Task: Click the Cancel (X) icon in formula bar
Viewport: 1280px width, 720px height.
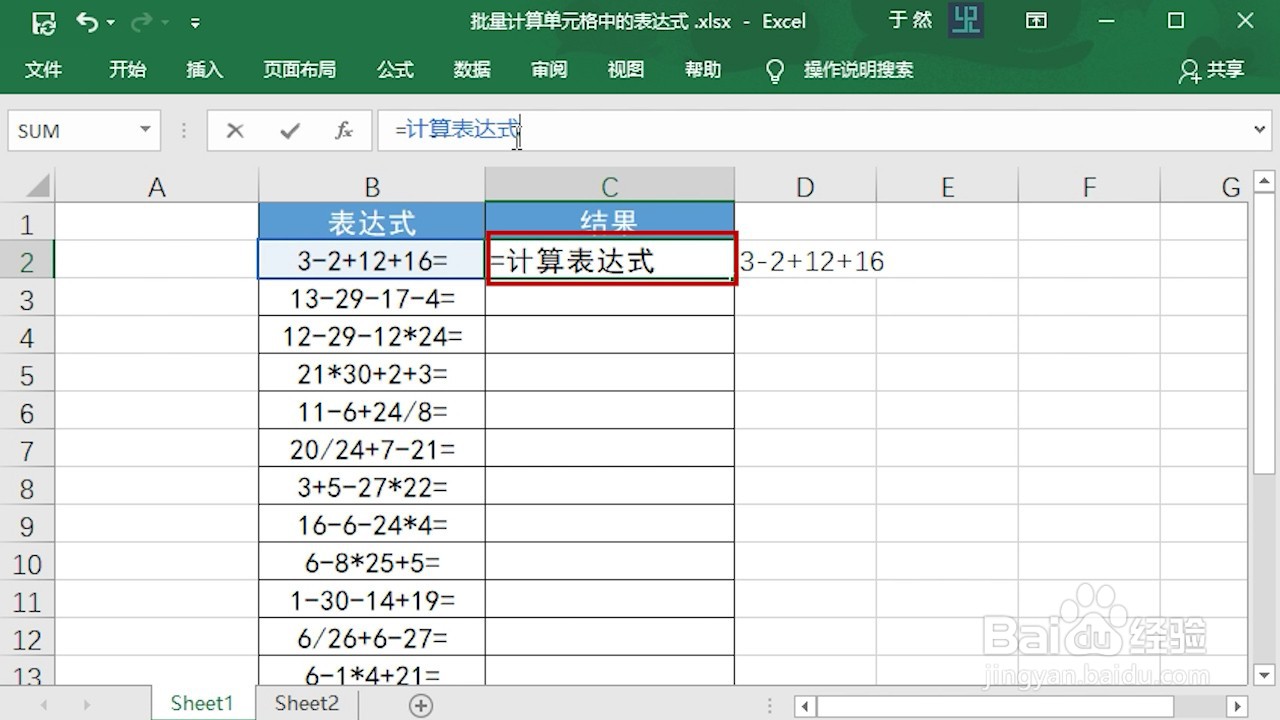Action: coord(235,130)
